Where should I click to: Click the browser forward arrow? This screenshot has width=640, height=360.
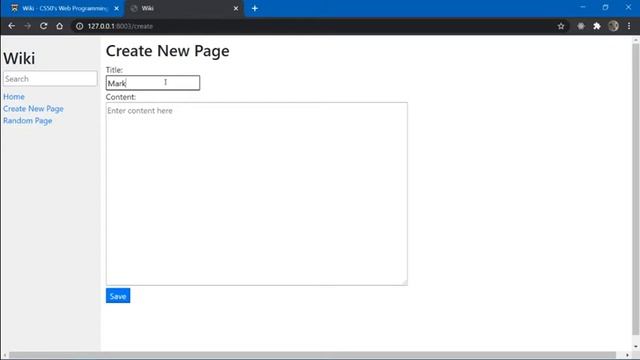[27, 26]
